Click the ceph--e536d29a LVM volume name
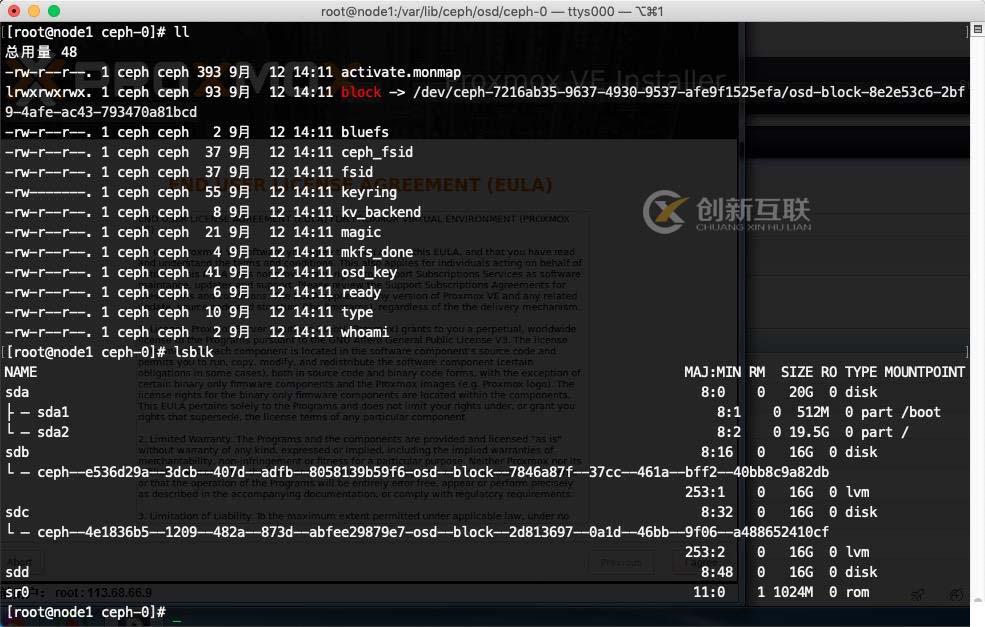The image size is (985, 627). click(x=433, y=472)
